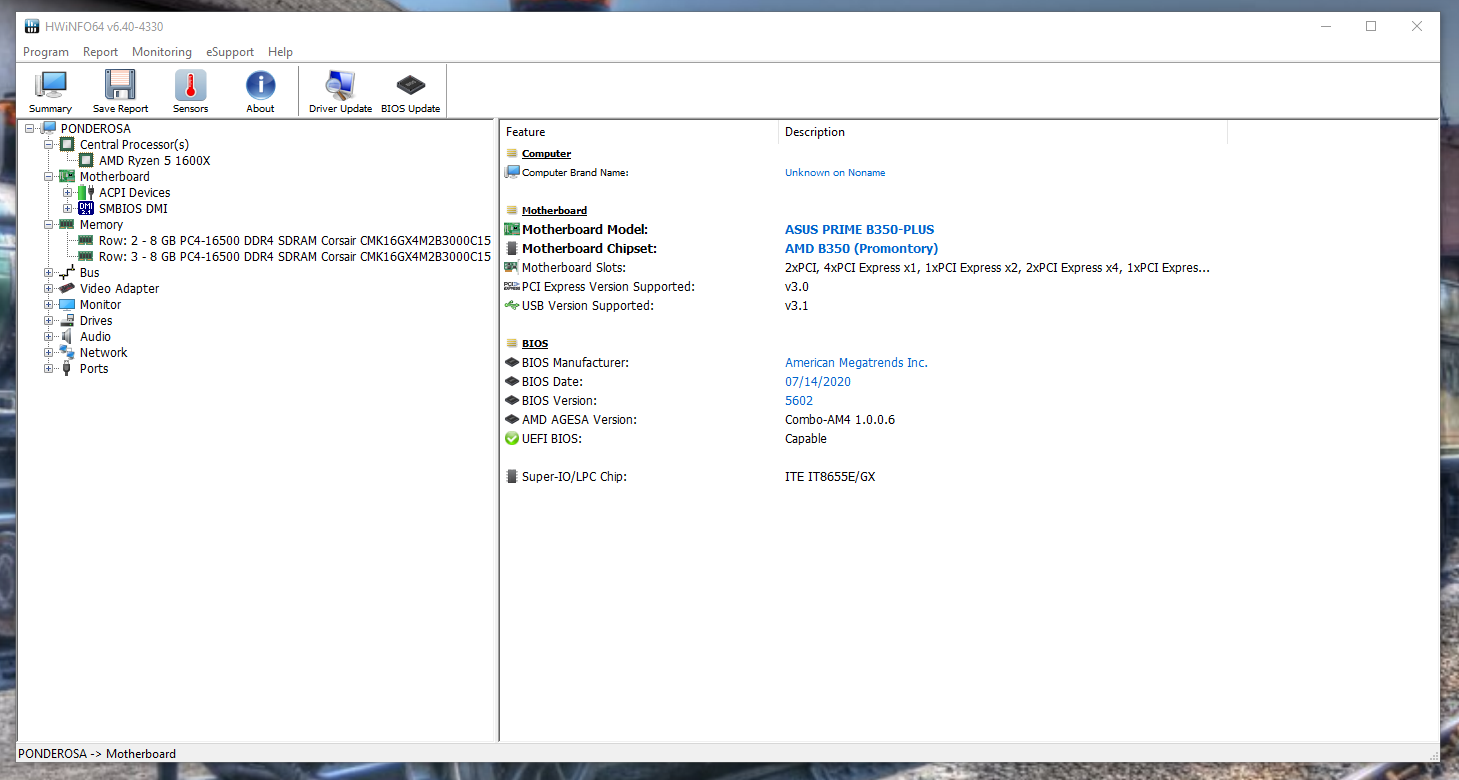The width and height of the screenshot is (1459, 780).
Task: Click Unknown on Noname brand value
Action: (835, 173)
